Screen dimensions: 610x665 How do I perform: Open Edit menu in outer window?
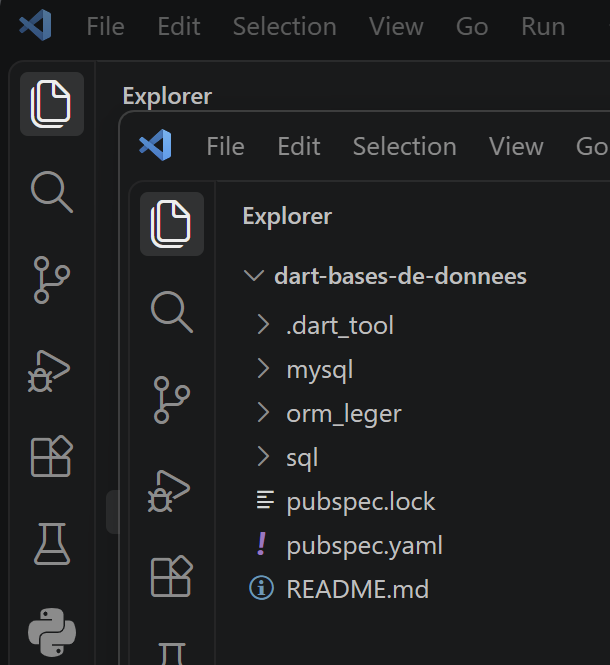pyautogui.click(x=179, y=26)
